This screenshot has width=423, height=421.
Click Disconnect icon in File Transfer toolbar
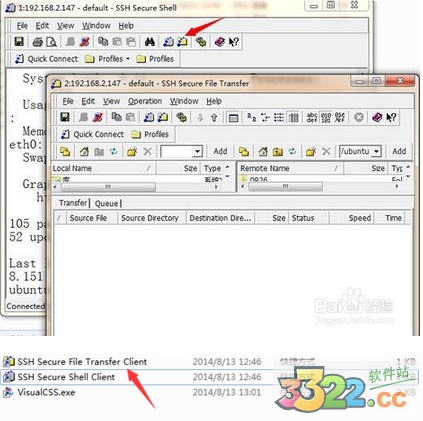tap(98, 117)
